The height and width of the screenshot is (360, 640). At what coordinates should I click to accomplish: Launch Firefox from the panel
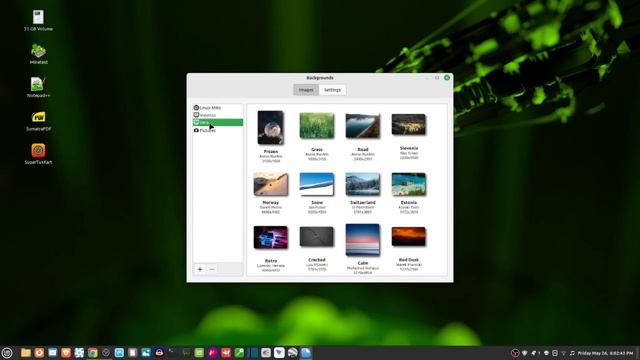(39, 353)
